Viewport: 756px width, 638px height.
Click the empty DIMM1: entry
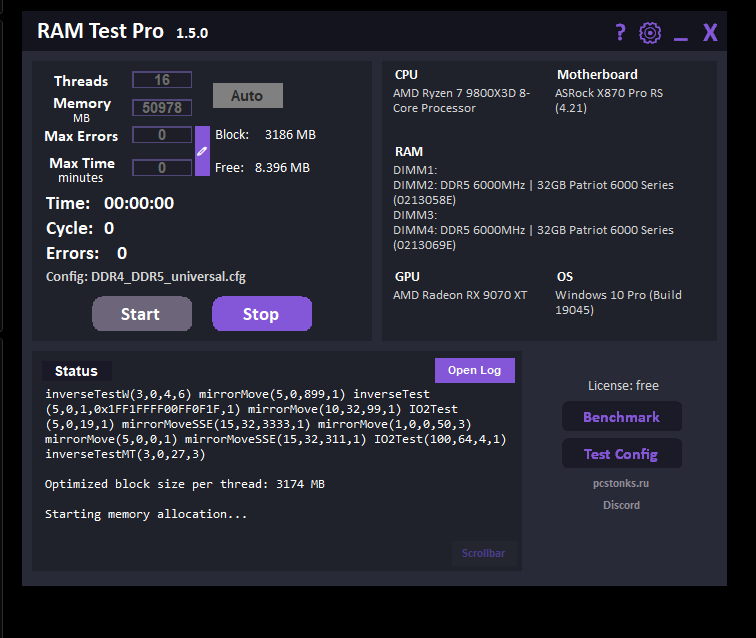click(415, 170)
